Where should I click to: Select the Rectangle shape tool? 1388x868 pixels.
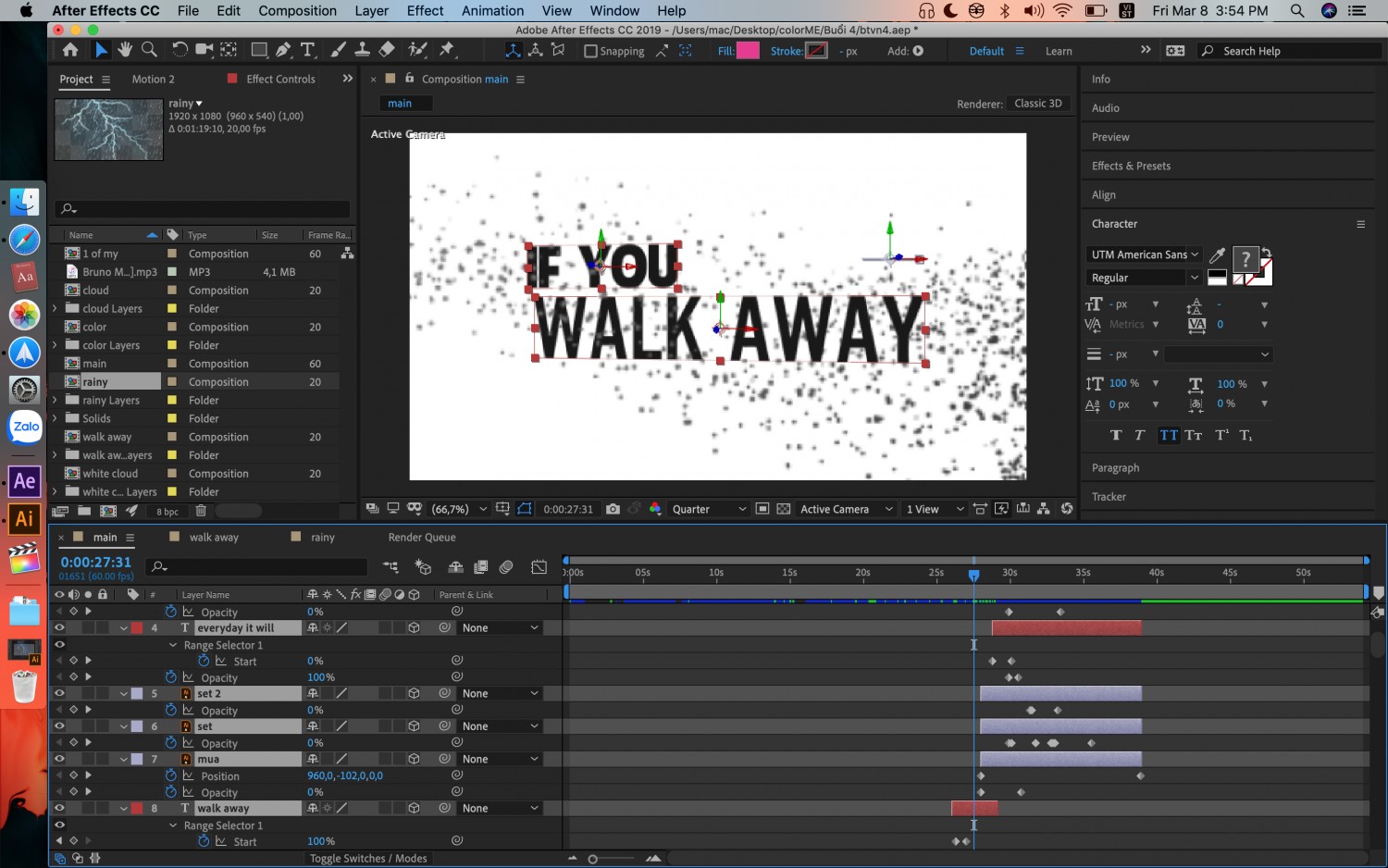[259, 50]
